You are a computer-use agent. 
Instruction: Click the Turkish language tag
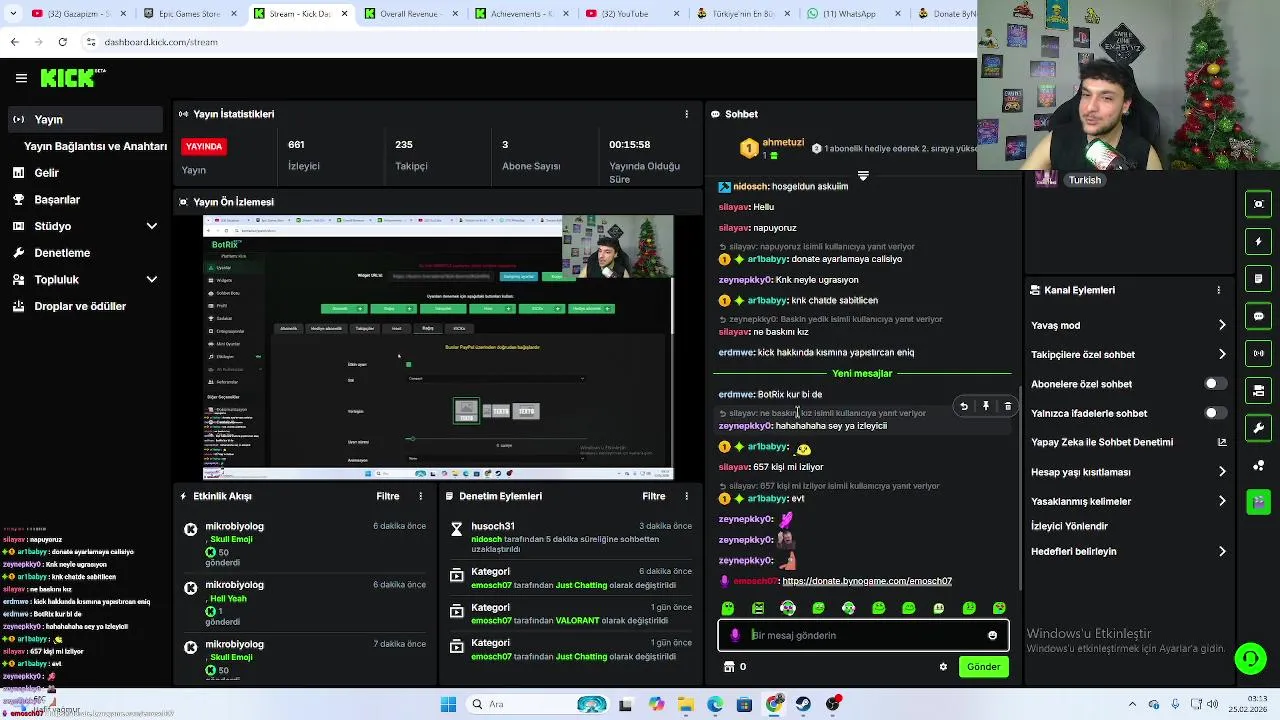(x=1084, y=180)
